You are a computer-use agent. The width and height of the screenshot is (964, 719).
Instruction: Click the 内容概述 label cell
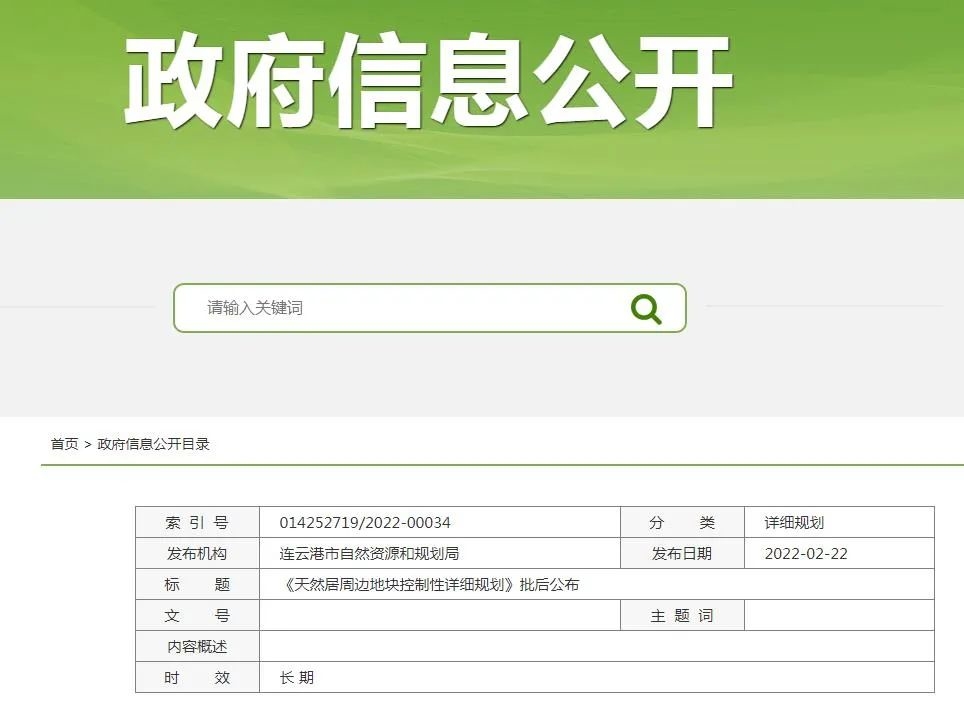(x=197, y=646)
